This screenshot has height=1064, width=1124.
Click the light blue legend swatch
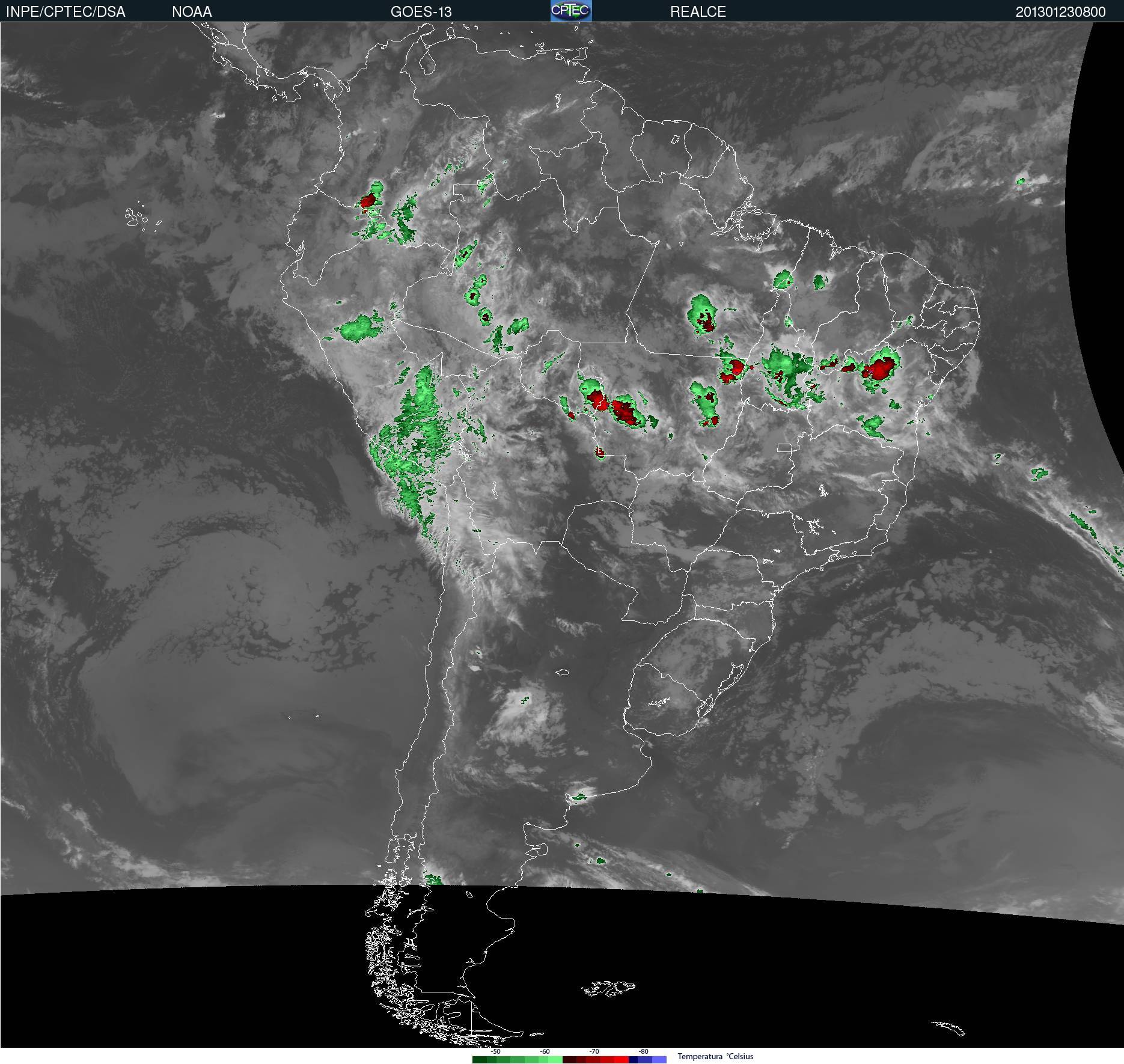(x=659, y=1060)
